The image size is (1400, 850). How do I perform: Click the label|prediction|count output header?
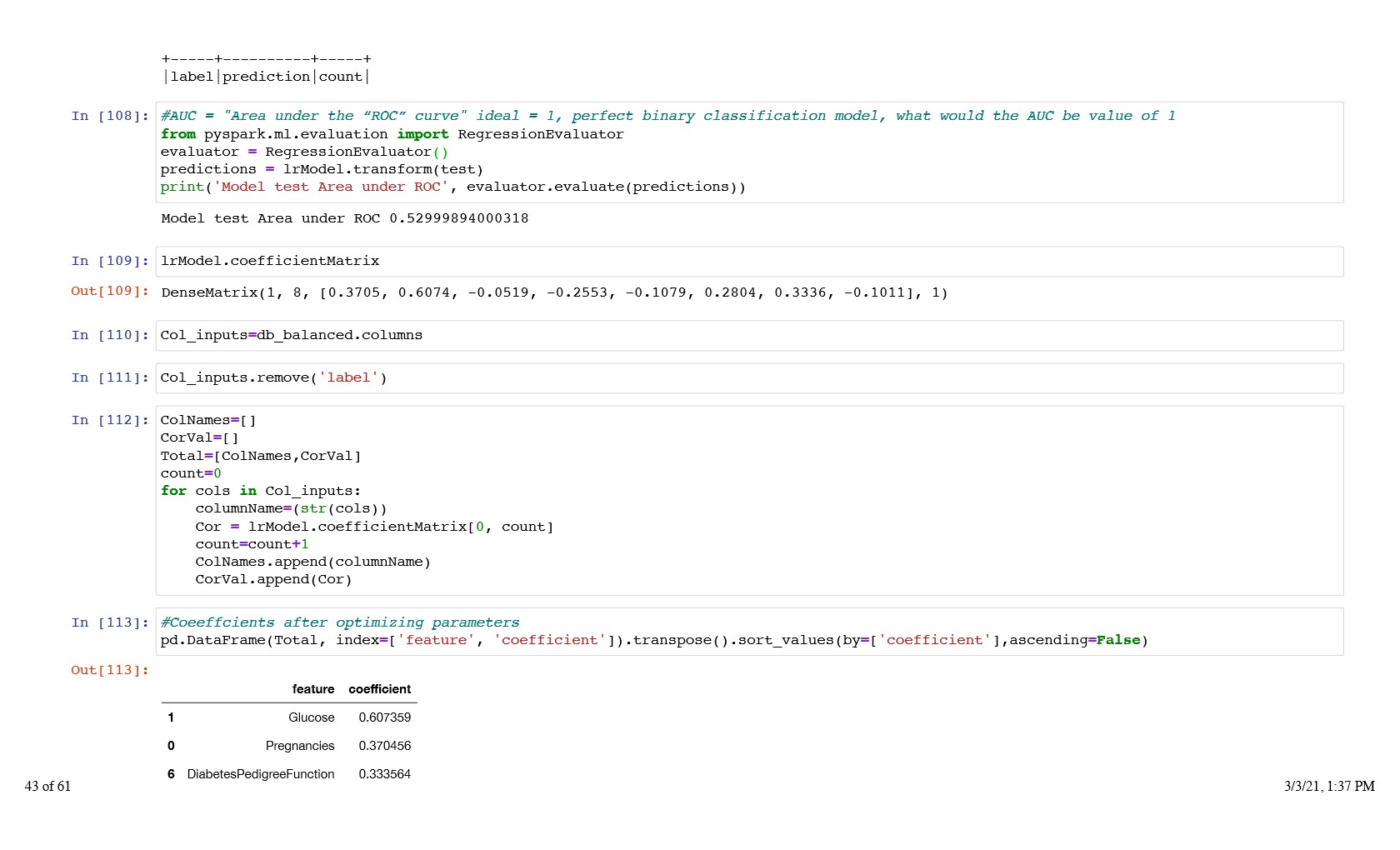click(266, 77)
